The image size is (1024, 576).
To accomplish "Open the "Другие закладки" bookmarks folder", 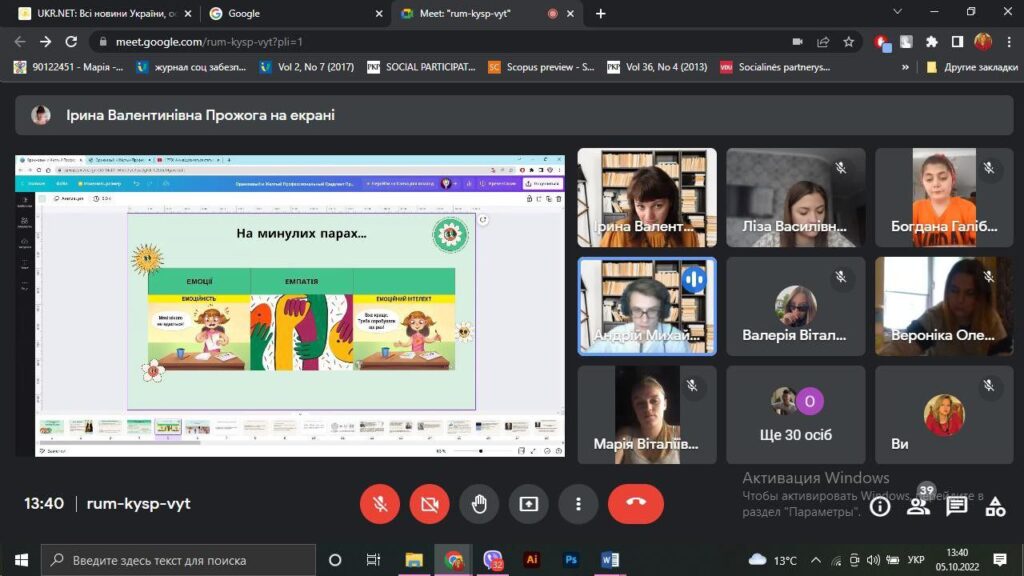I will click(x=966, y=67).
